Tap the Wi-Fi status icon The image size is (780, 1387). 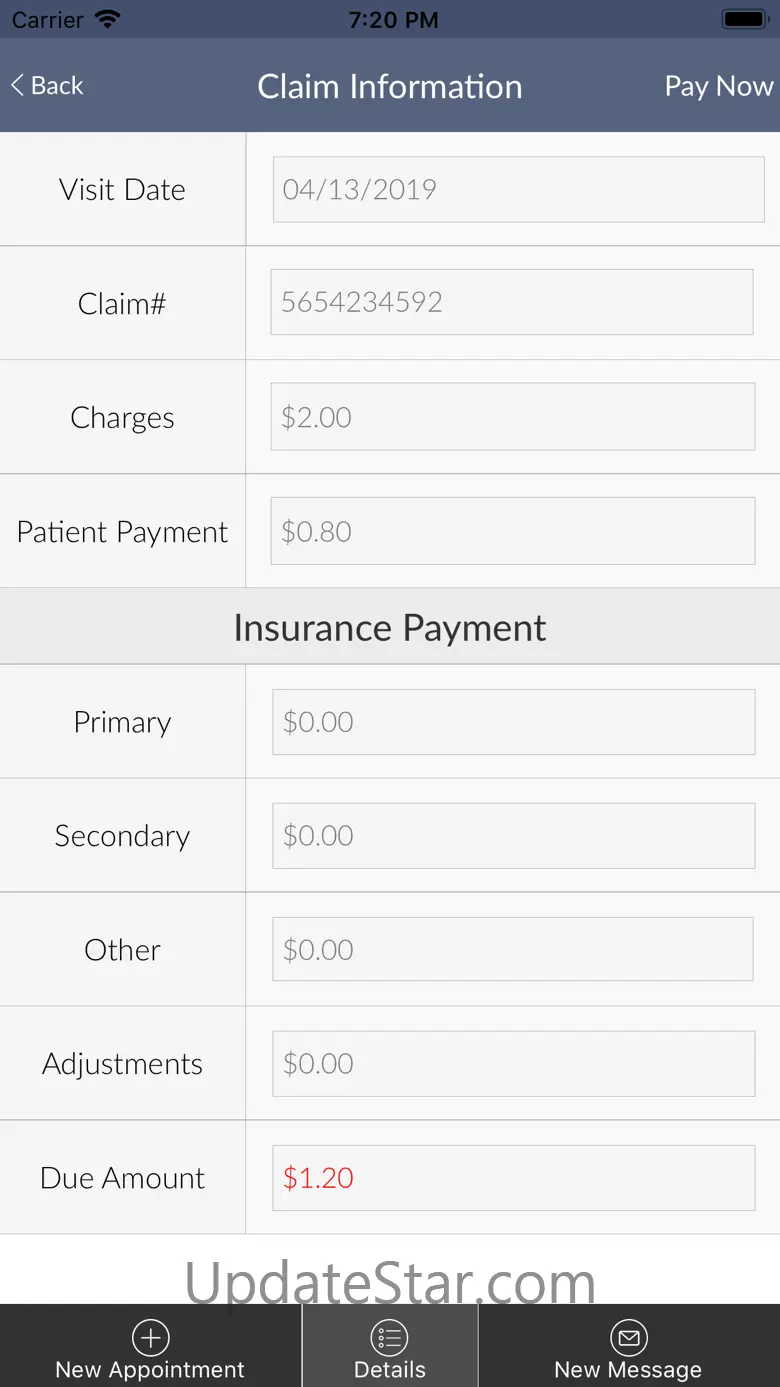(107, 19)
